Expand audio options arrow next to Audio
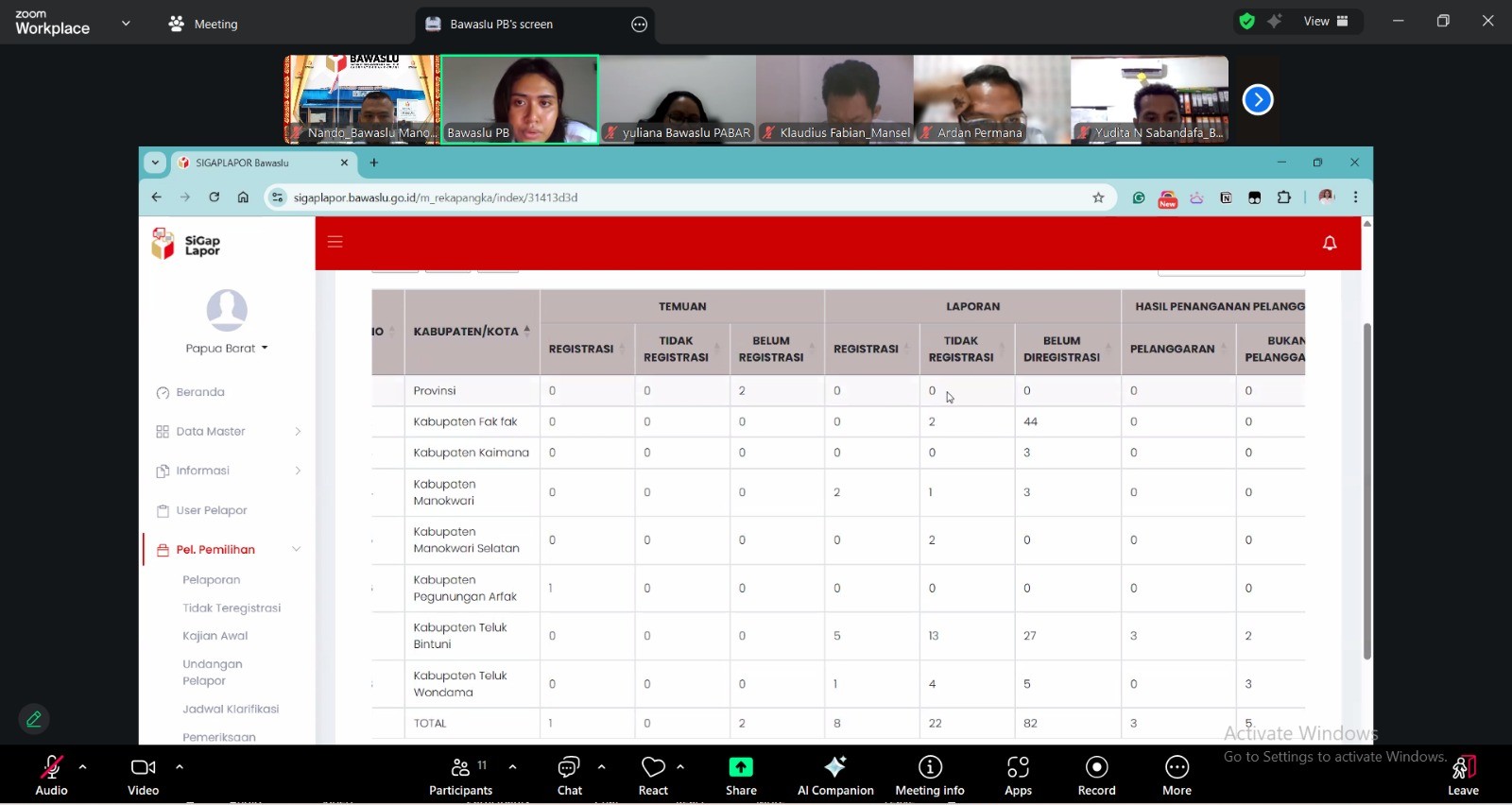Image resolution: width=1512 pixels, height=805 pixels. [x=83, y=767]
